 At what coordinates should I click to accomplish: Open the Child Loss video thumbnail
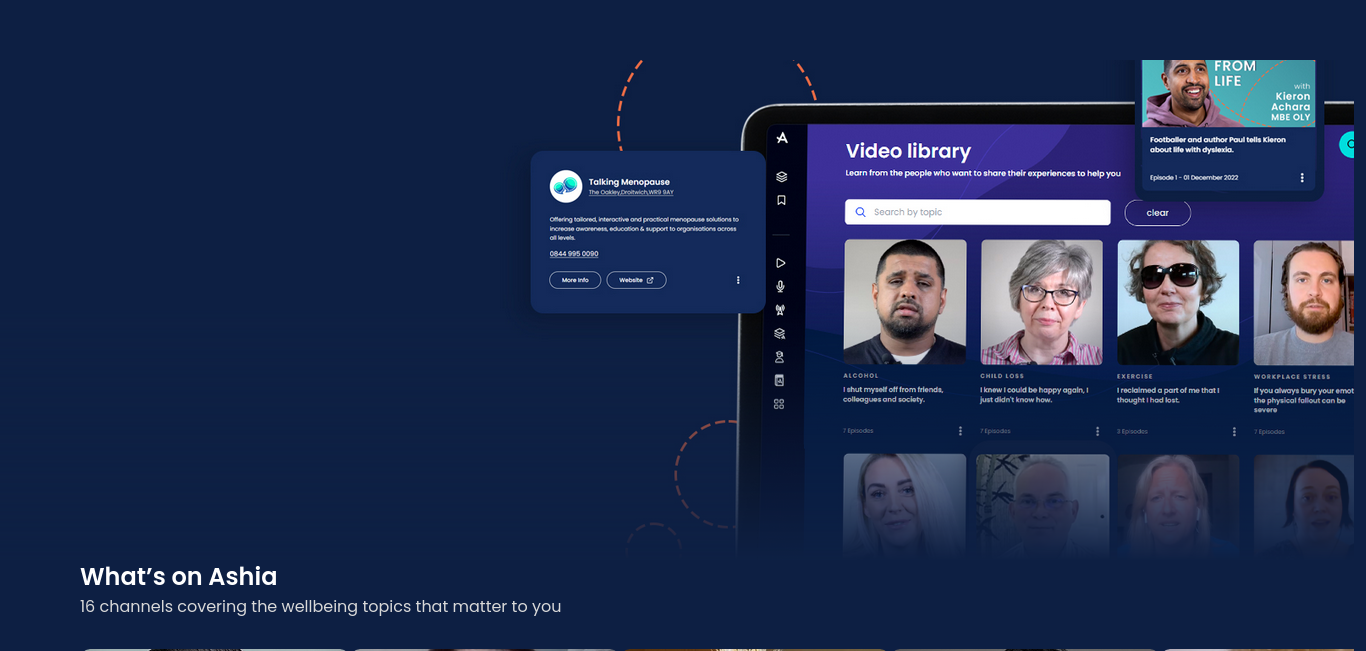tap(1042, 302)
